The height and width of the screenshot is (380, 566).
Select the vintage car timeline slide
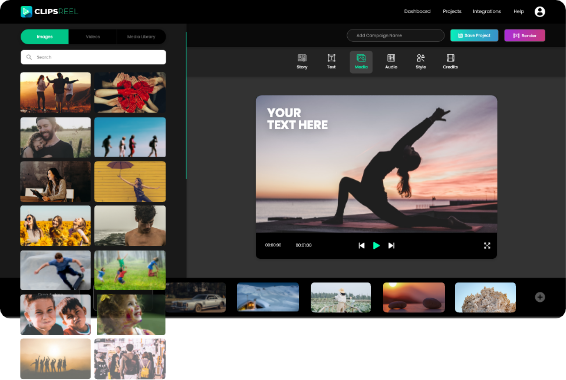coord(196,297)
